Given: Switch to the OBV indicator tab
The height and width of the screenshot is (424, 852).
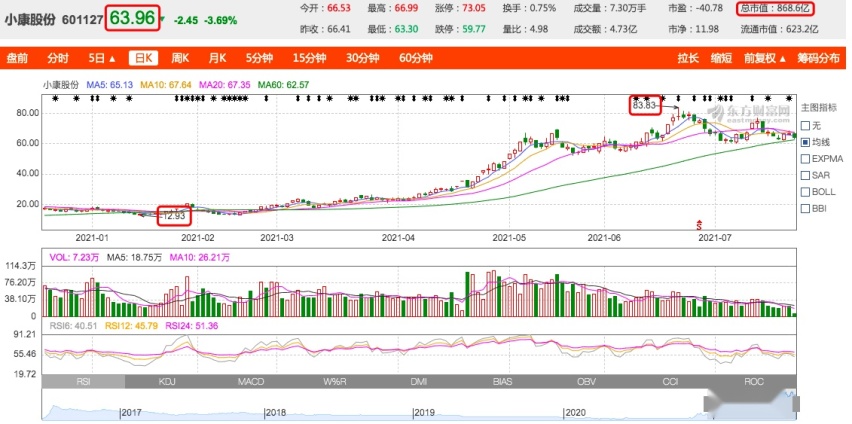Looking at the screenshot, I should [586, 382].
